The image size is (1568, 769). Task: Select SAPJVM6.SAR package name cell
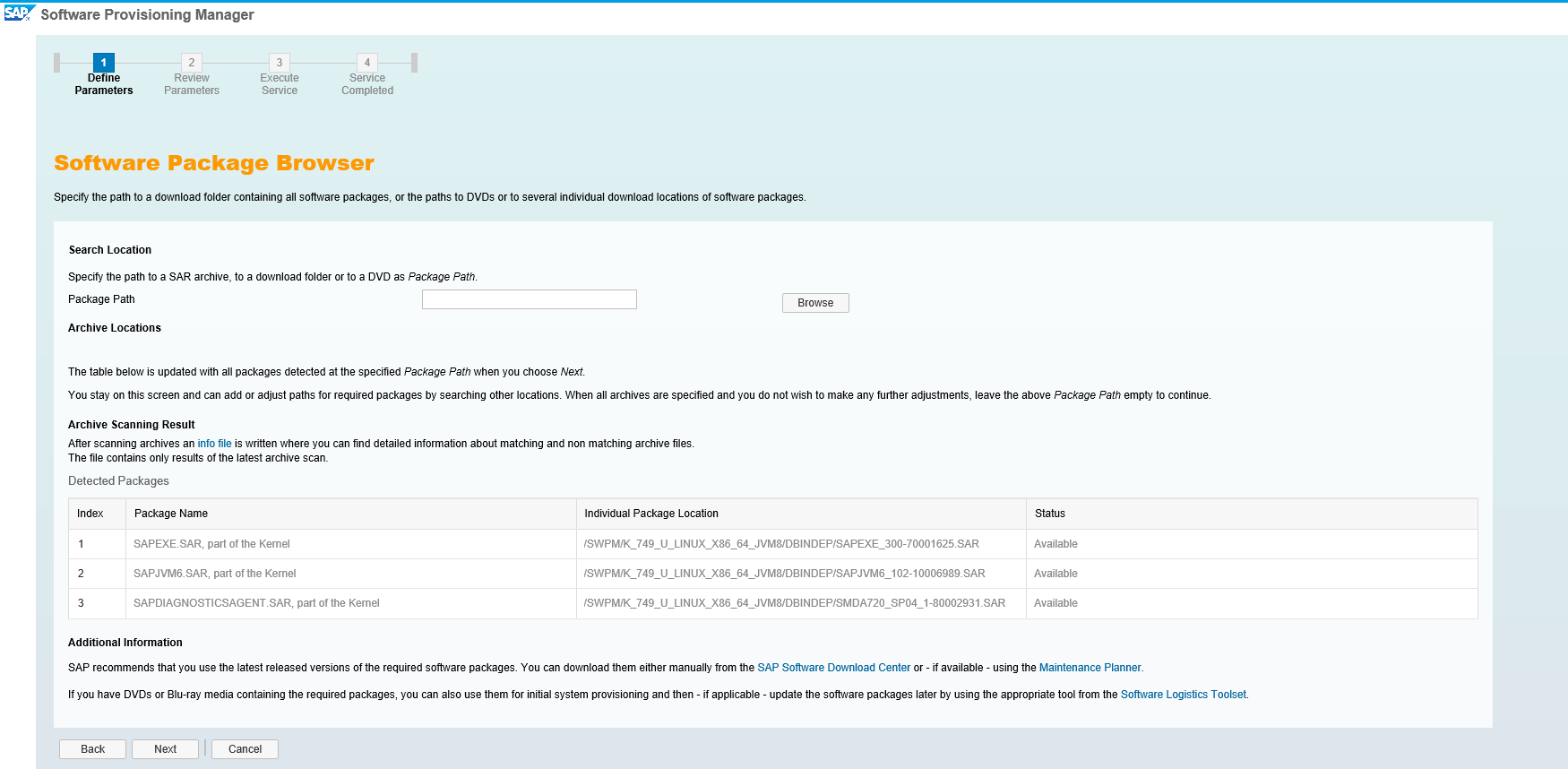click(351, 574)
